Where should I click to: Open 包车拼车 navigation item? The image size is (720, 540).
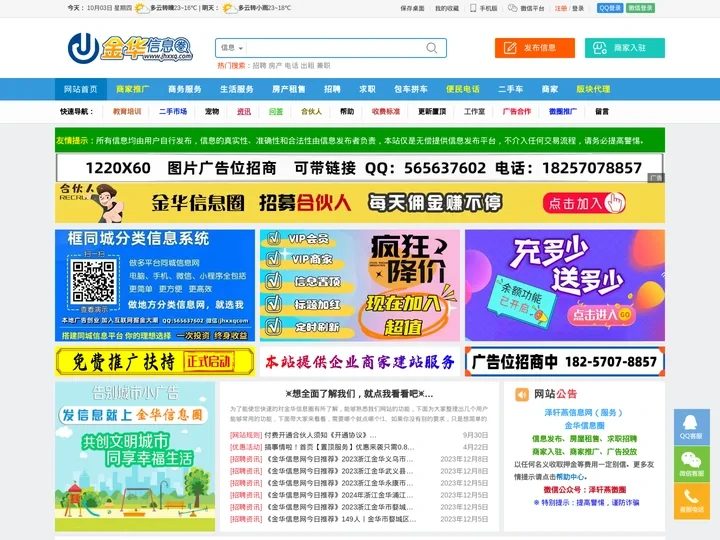tap(411, 89)
